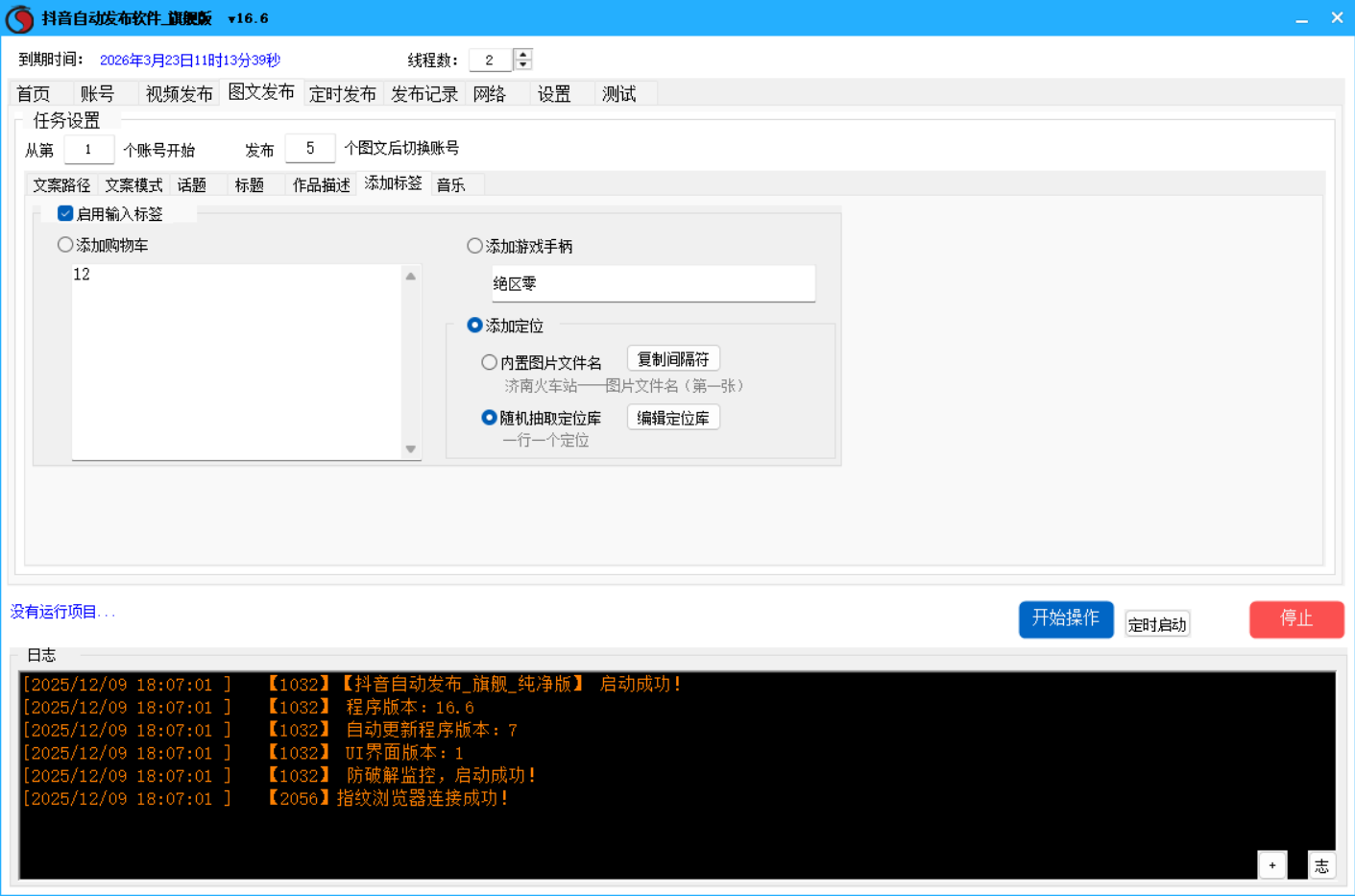Click the 复制间隔符 button

click(x=672, y=359)
